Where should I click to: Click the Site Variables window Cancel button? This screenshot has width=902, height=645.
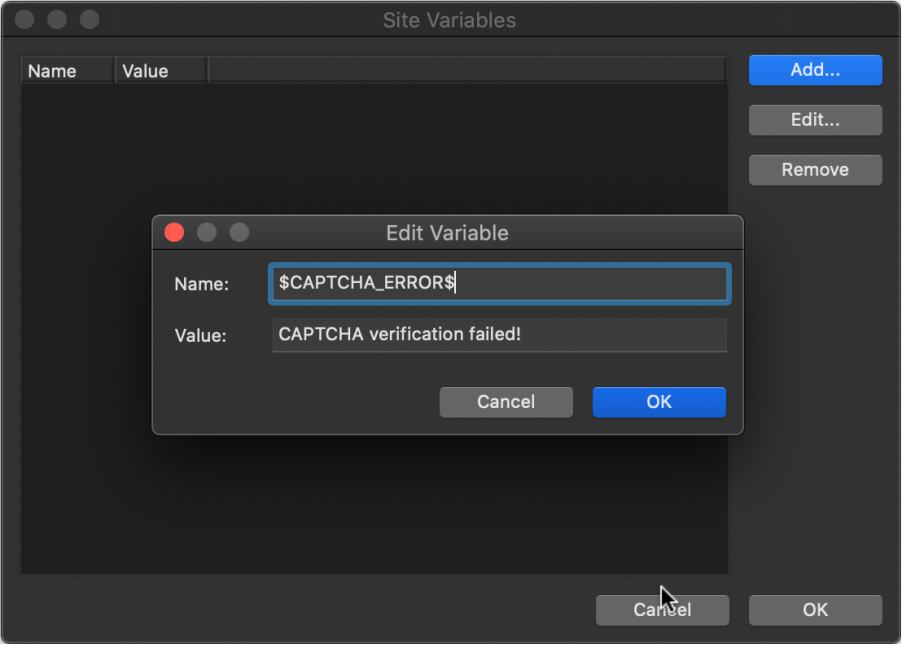(662, 610)
